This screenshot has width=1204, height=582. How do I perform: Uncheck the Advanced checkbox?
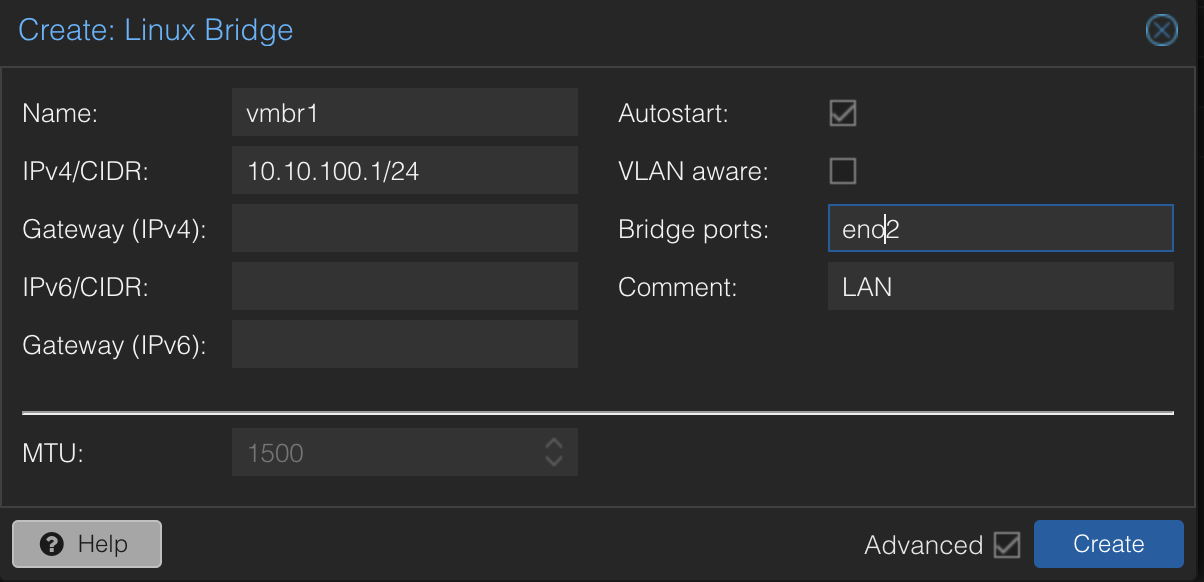1007,545
